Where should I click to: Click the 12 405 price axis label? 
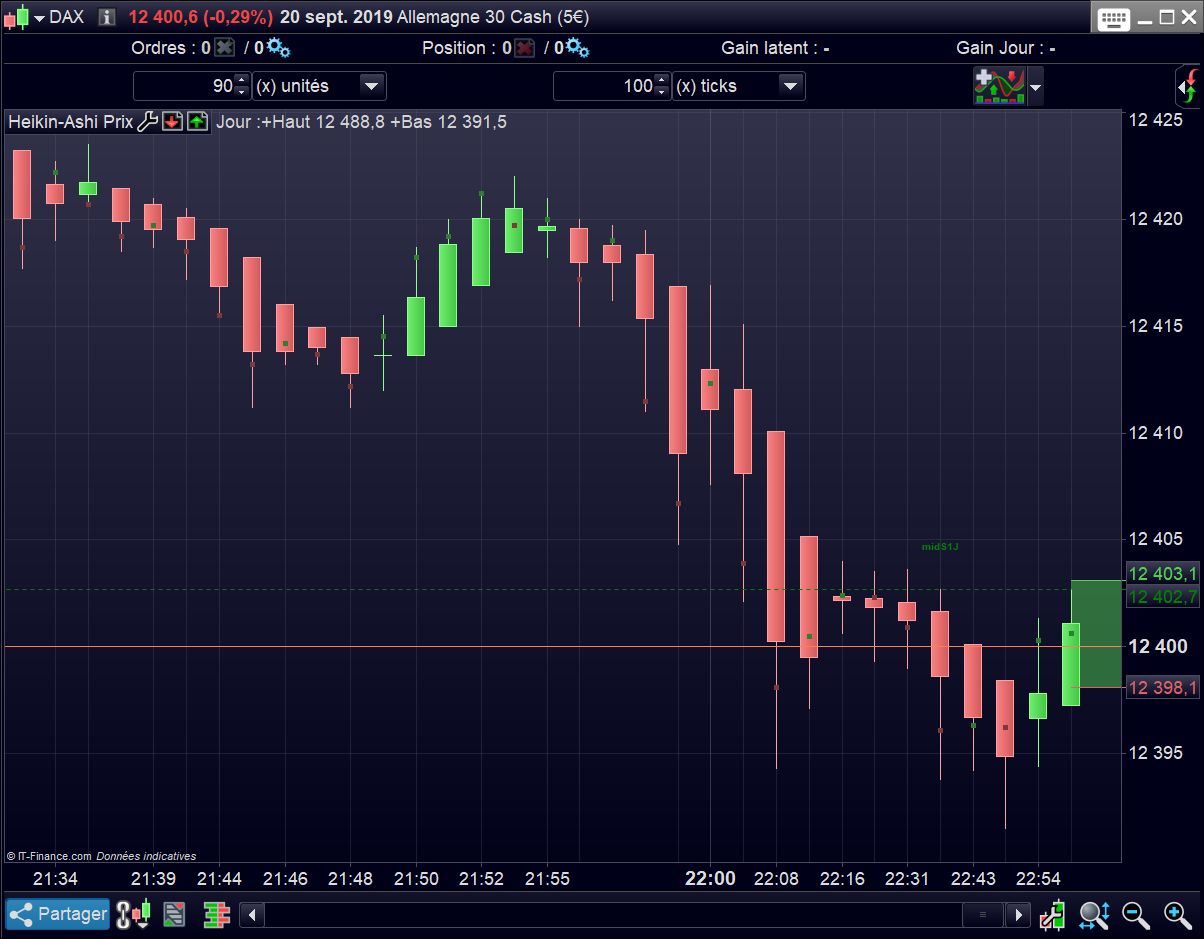pos(1156,539)
